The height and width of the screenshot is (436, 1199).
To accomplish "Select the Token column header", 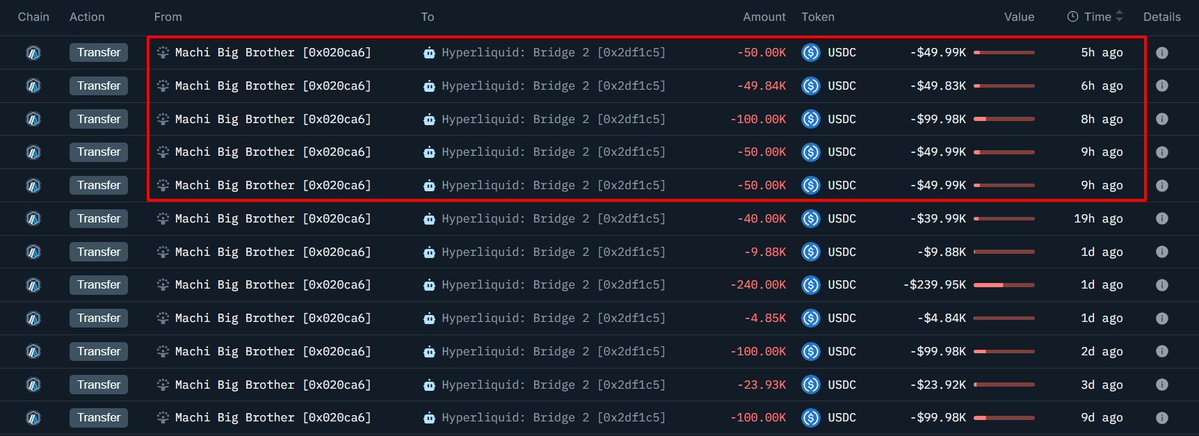I will click(818, 17).
